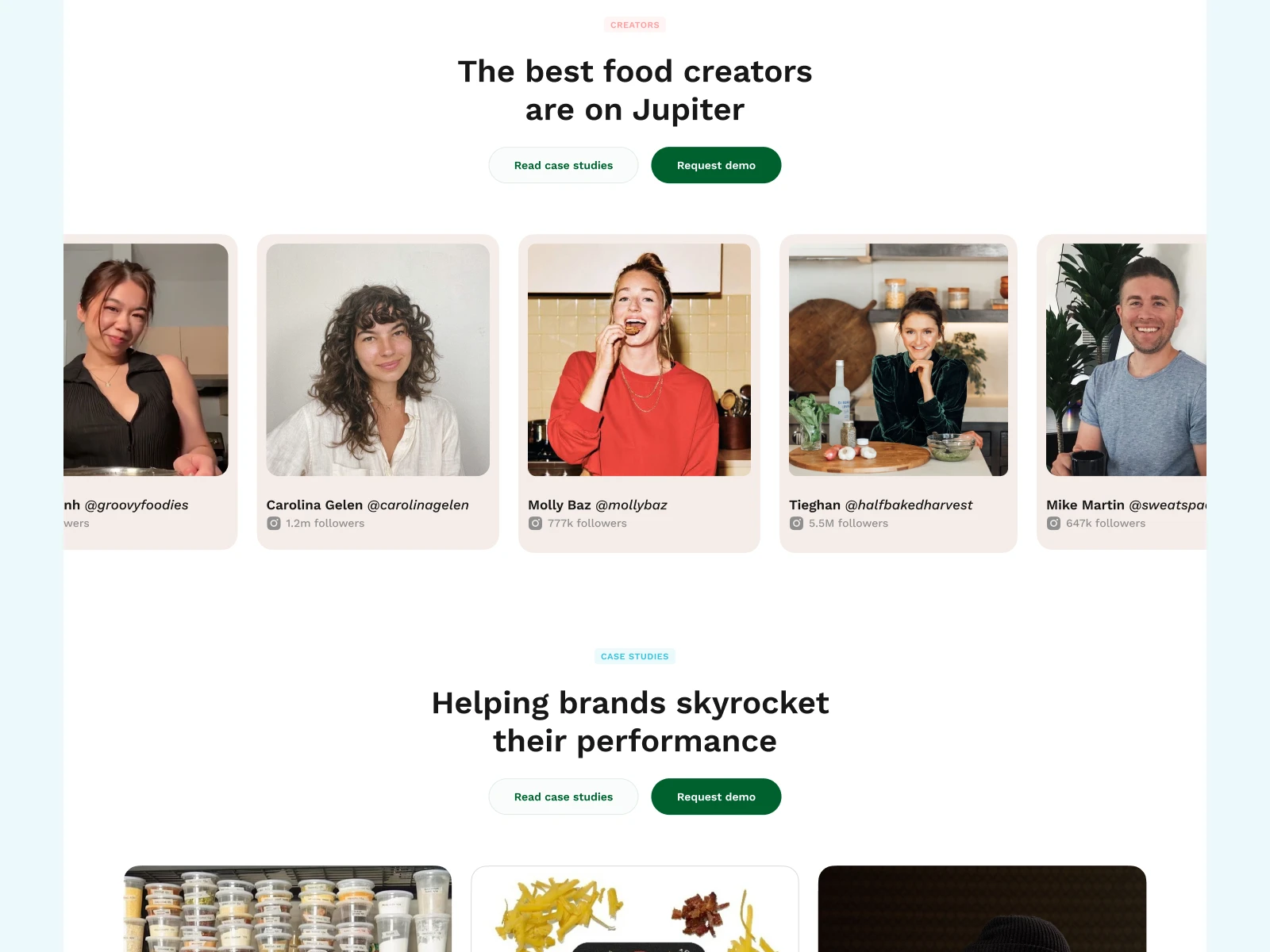The width and height of the screenshot is (1270, 952).
Task: Click Instagram icon beside 777k followers
Action: tap(536, 524)
